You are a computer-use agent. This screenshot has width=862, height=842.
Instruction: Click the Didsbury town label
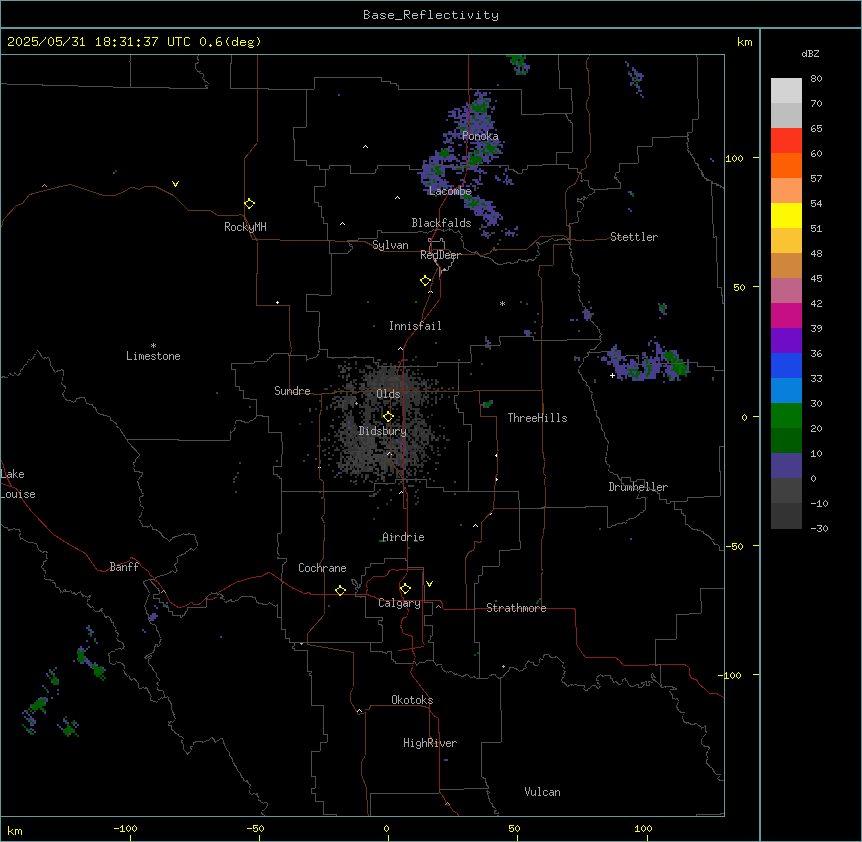pos(383,431)
